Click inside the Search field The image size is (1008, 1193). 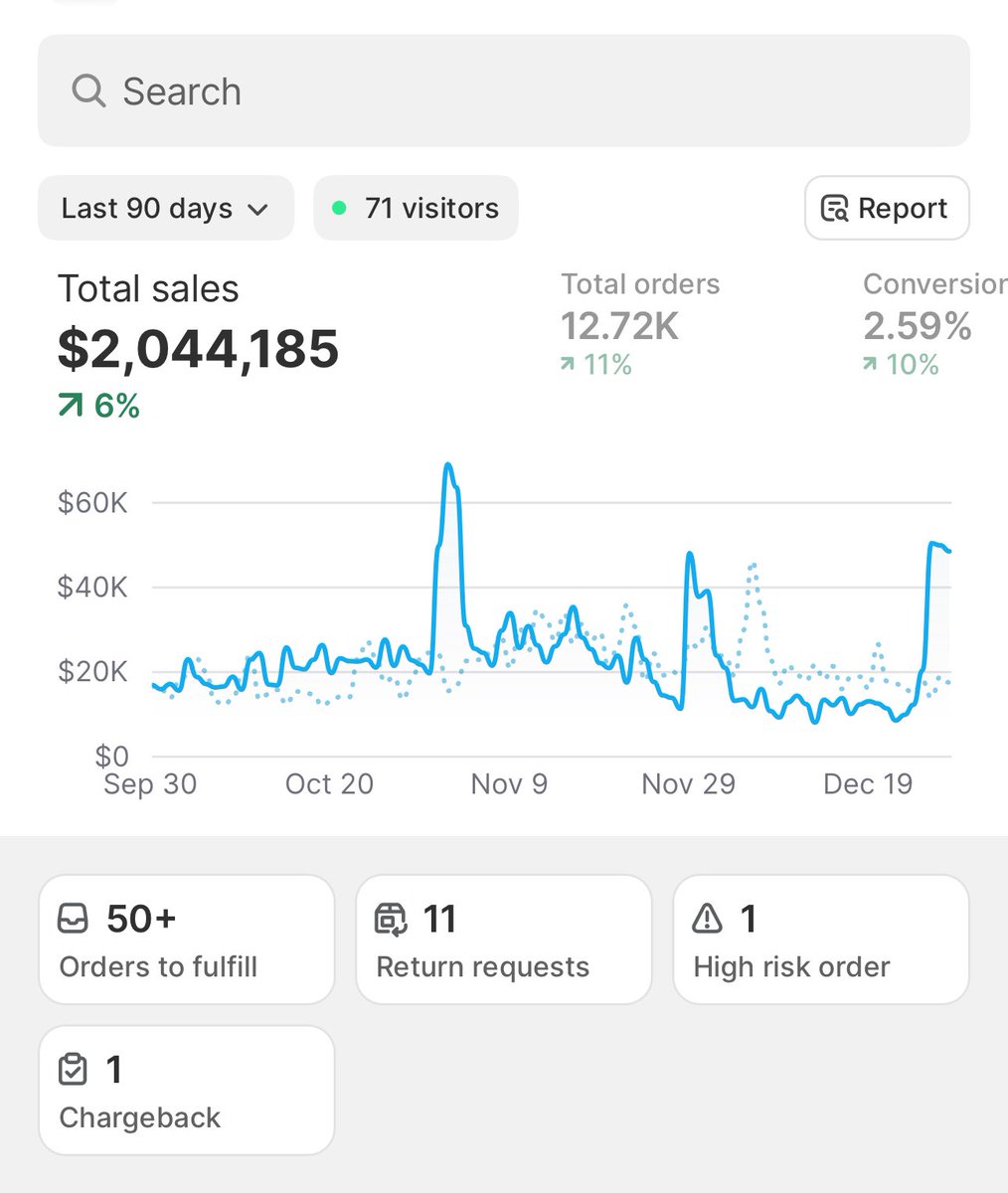pyautogui.click(x=398, y=90)
